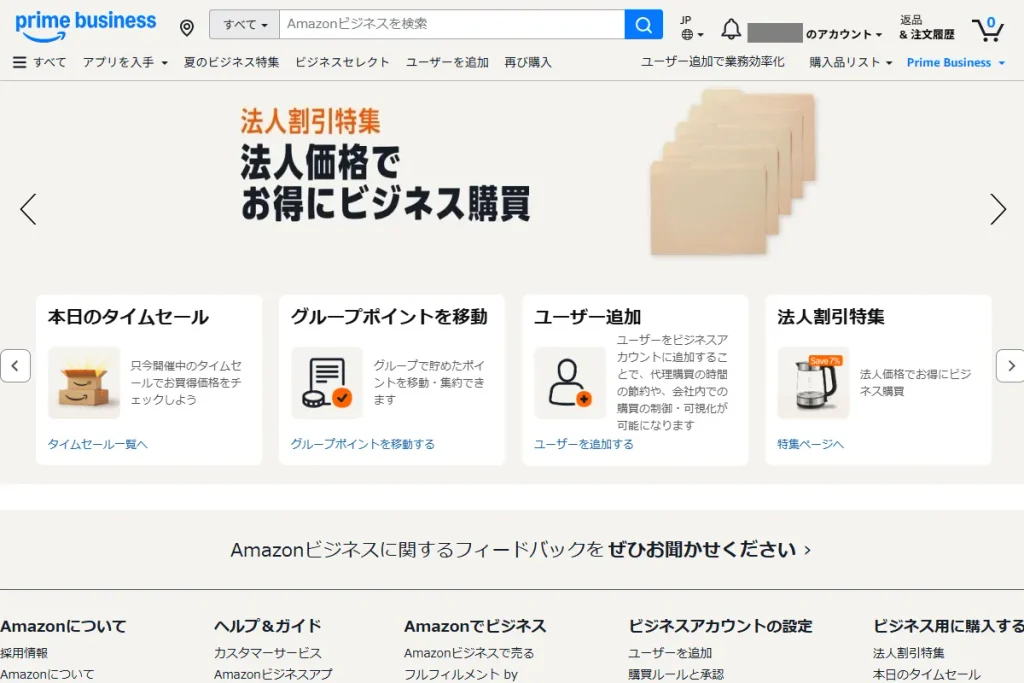Viewport: 1024px width, 683px height.
Task: Click the electric kettle product image
Action: (813, 383)
